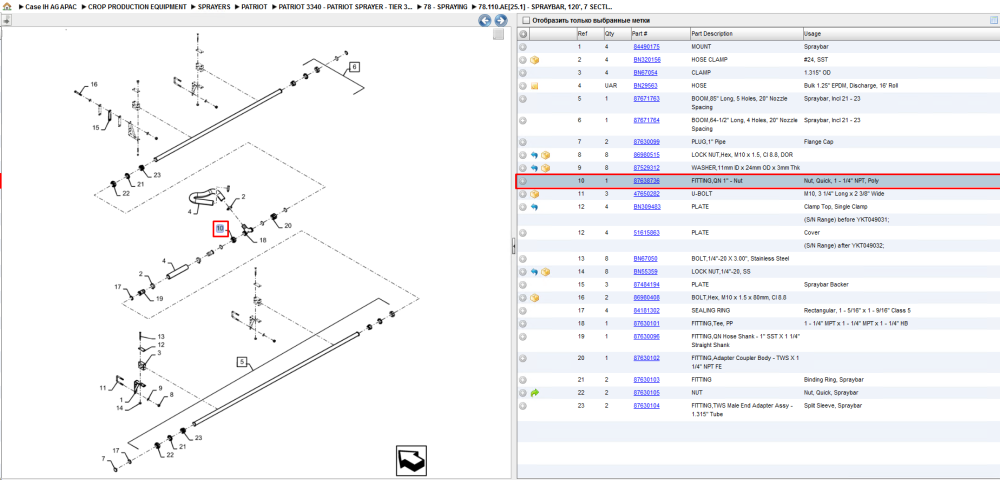Add highlighted FITTING row 10 via plus icon
The height and width of the screenshot is (480, 1000).
(523, 181)
